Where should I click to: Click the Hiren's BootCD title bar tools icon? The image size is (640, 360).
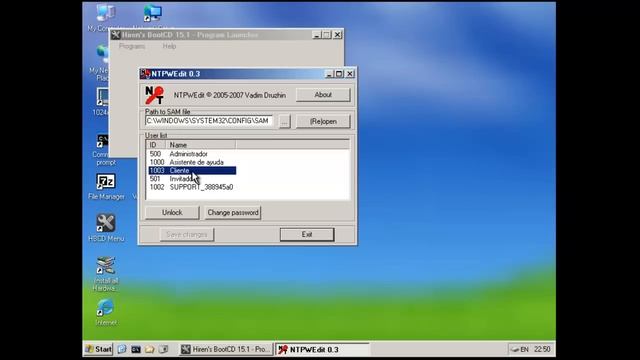click(116, 35)
